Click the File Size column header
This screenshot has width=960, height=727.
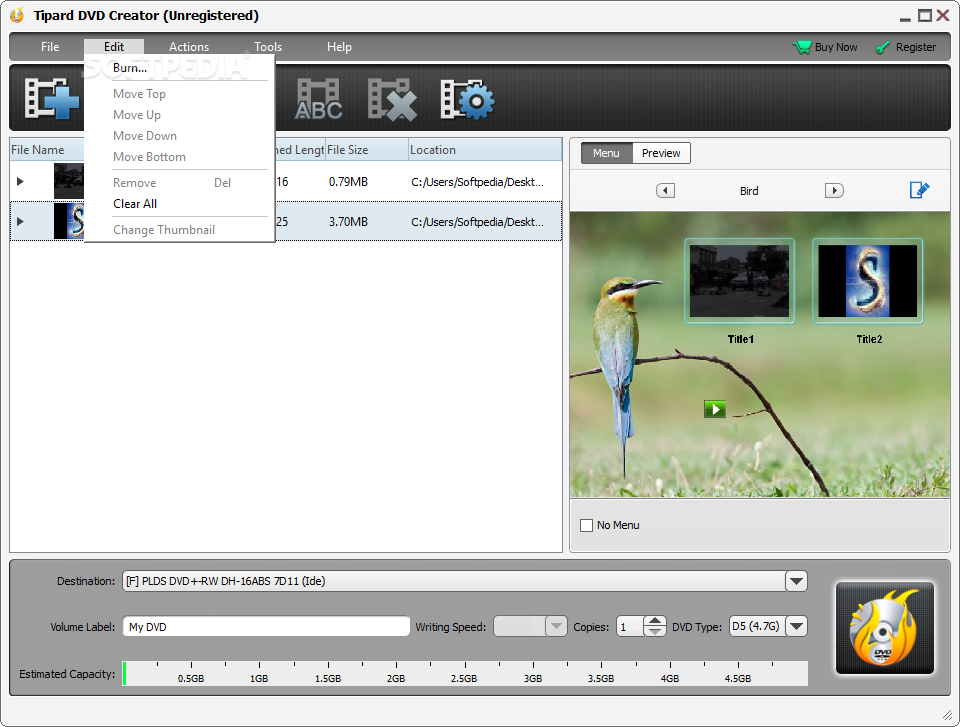tap(366, 150)
